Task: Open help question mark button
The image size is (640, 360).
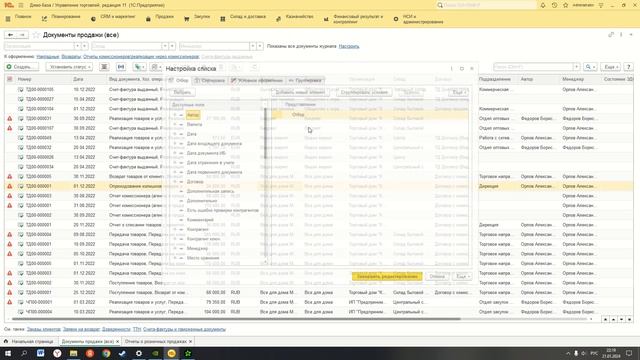Action: click(629, 67)
